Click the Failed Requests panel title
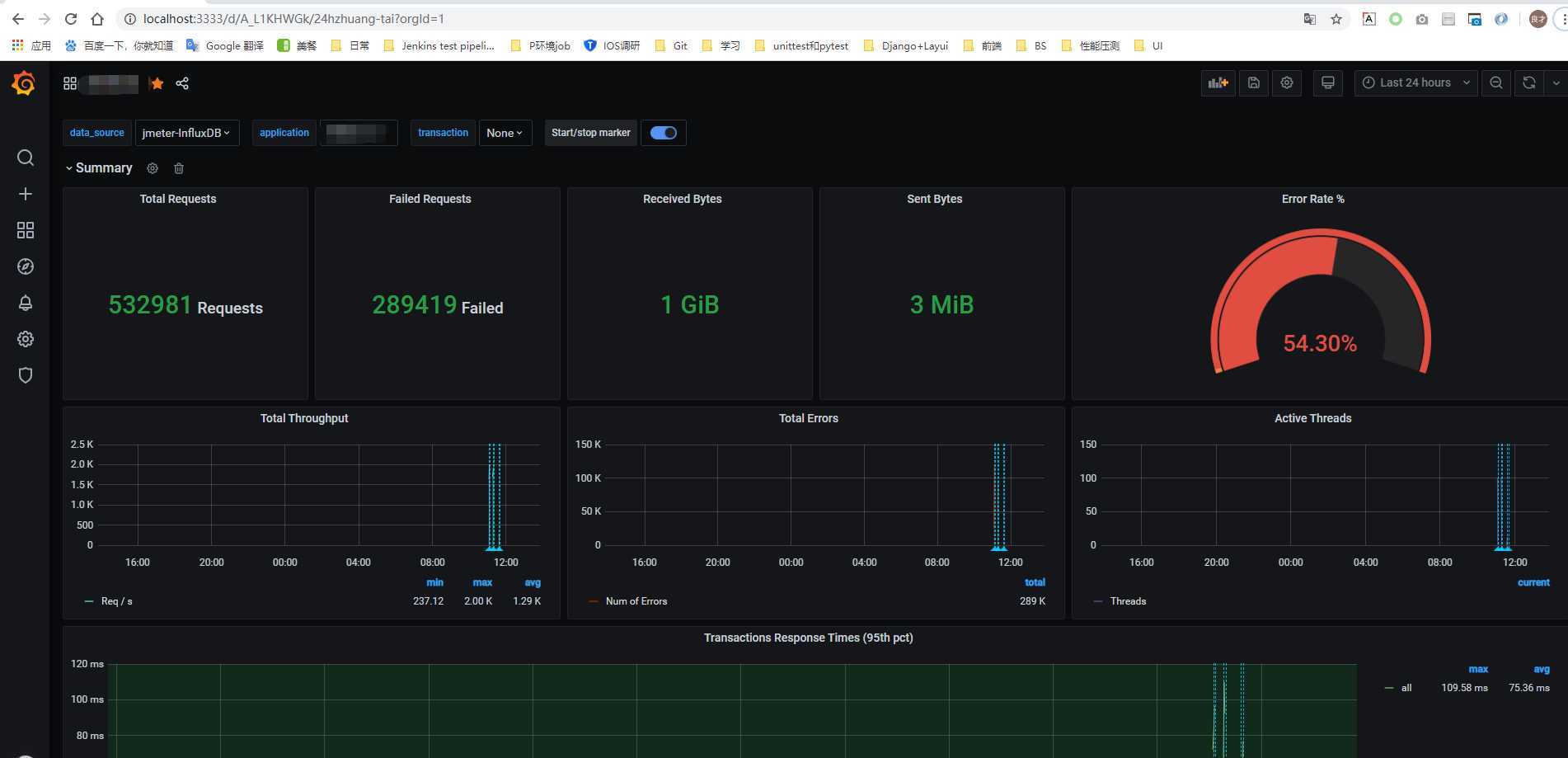Screen dimensions: 1568x758 430,199
